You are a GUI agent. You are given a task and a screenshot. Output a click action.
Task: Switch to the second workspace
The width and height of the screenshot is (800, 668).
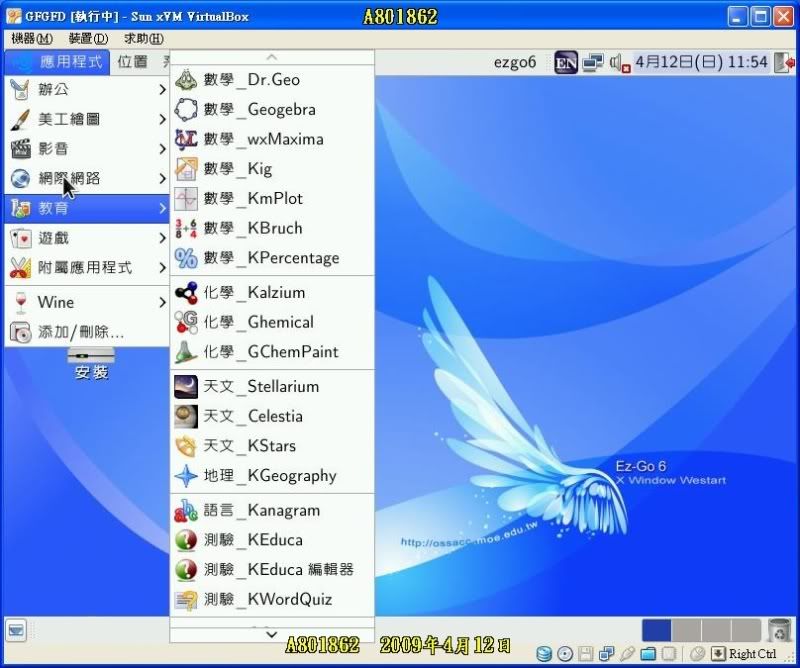coord(686,630)
